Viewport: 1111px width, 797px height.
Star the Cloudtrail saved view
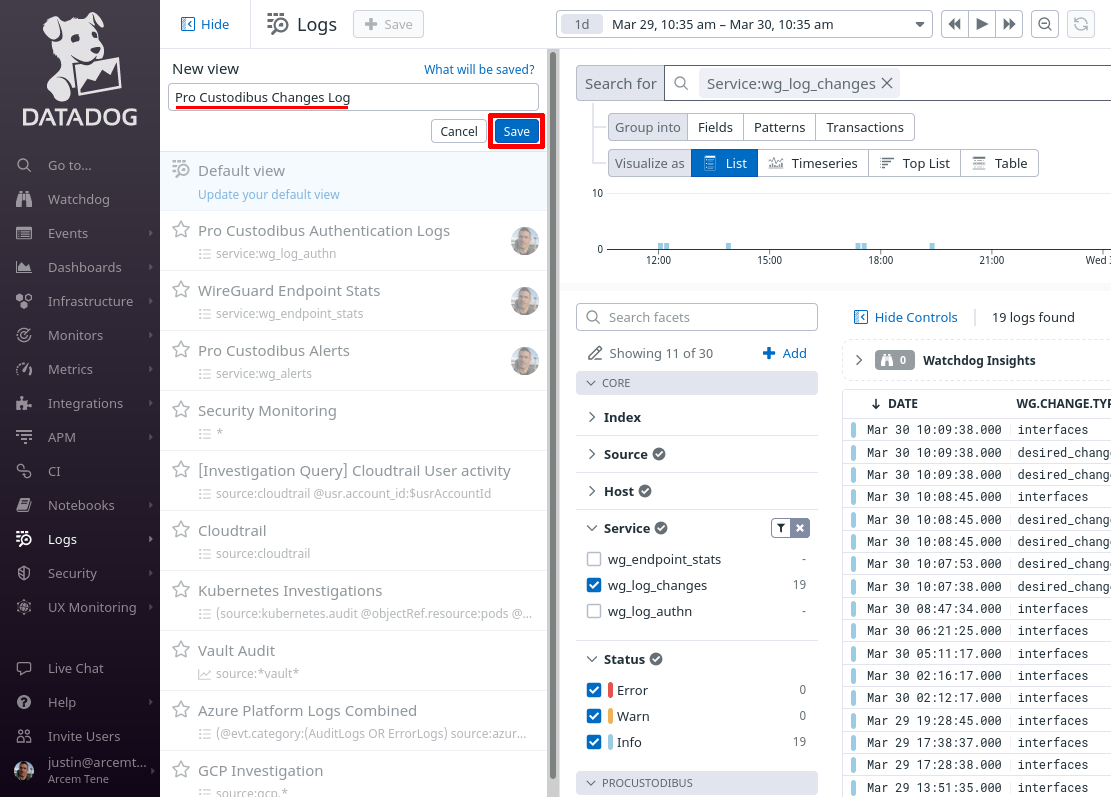pos(181,530)
